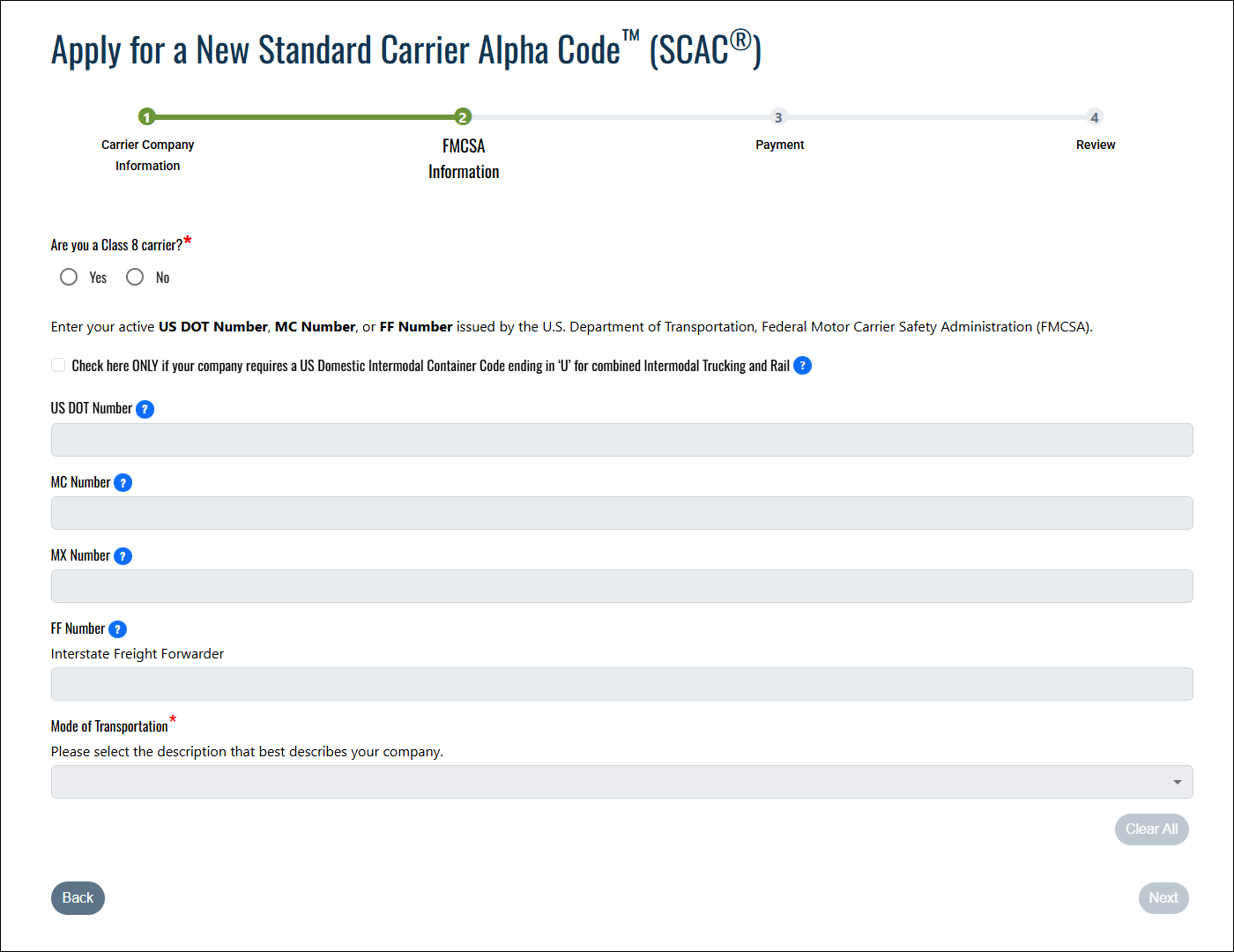Click the Clear All button

[1151, 829]
